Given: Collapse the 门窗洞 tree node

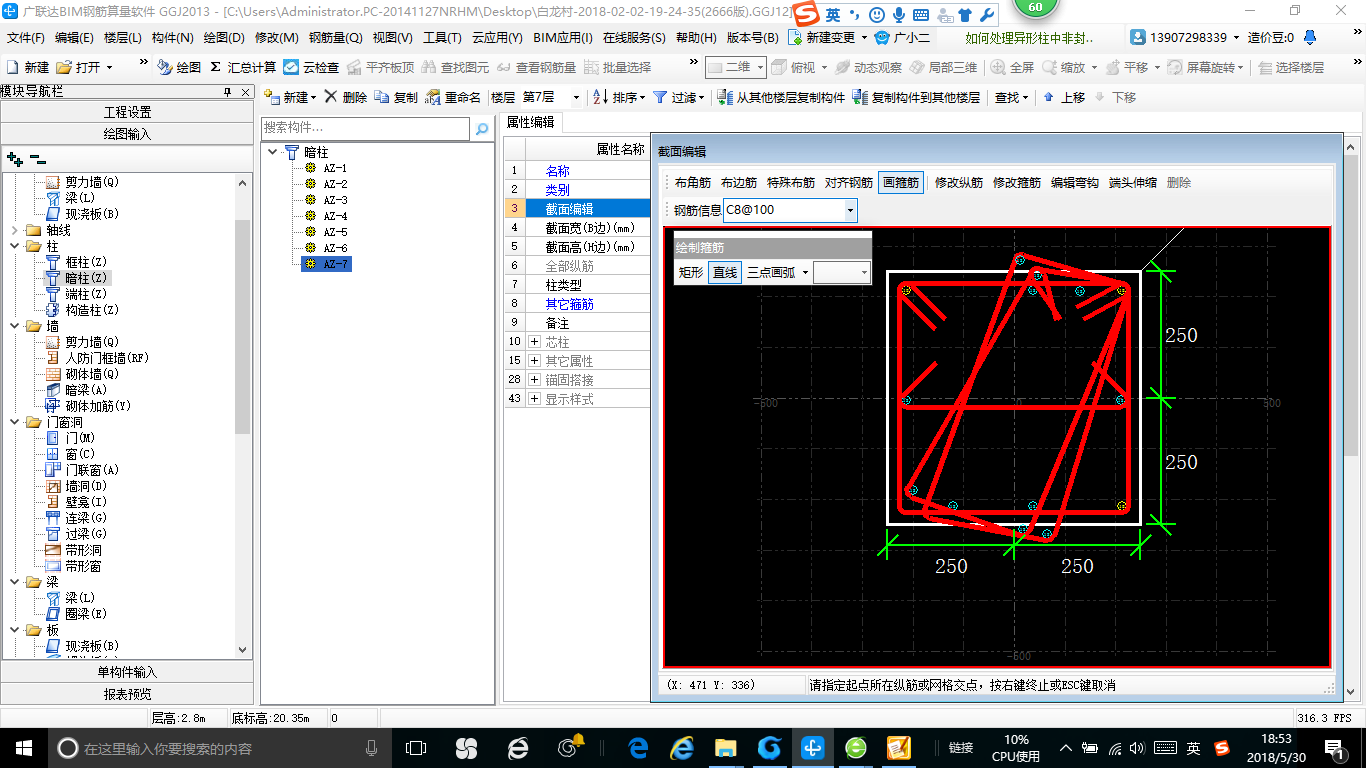Looking at the screenshot, I should pyautogui.click(x=13, y=422).
